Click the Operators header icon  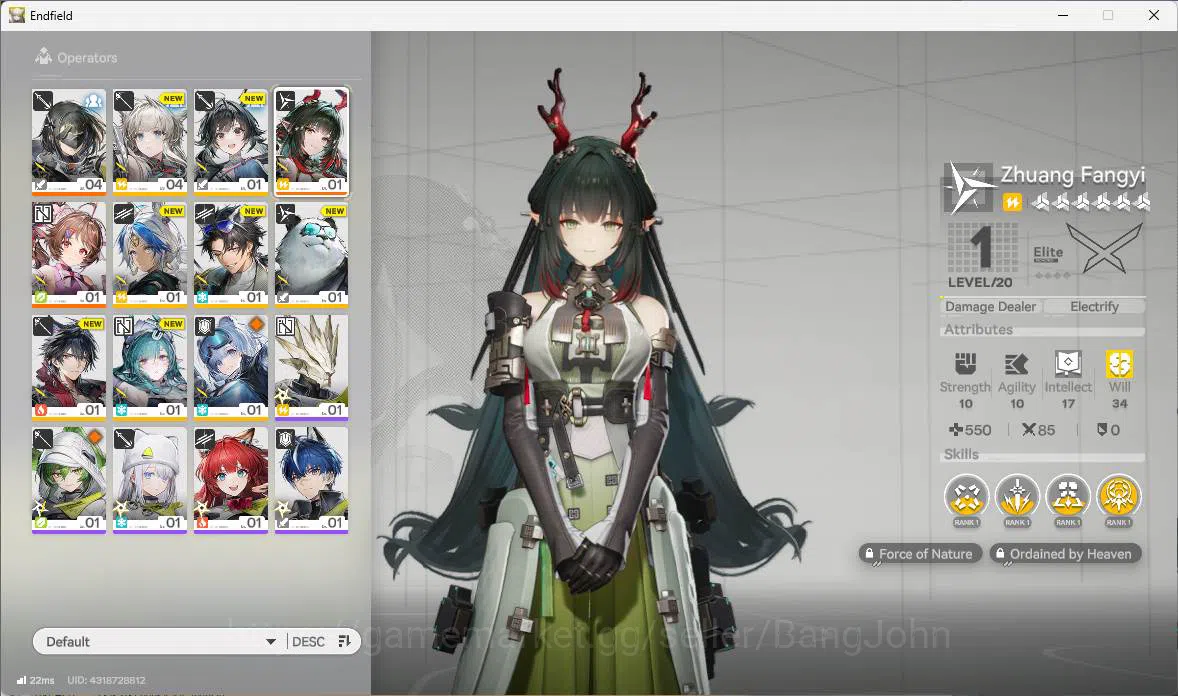coord(43,57)
